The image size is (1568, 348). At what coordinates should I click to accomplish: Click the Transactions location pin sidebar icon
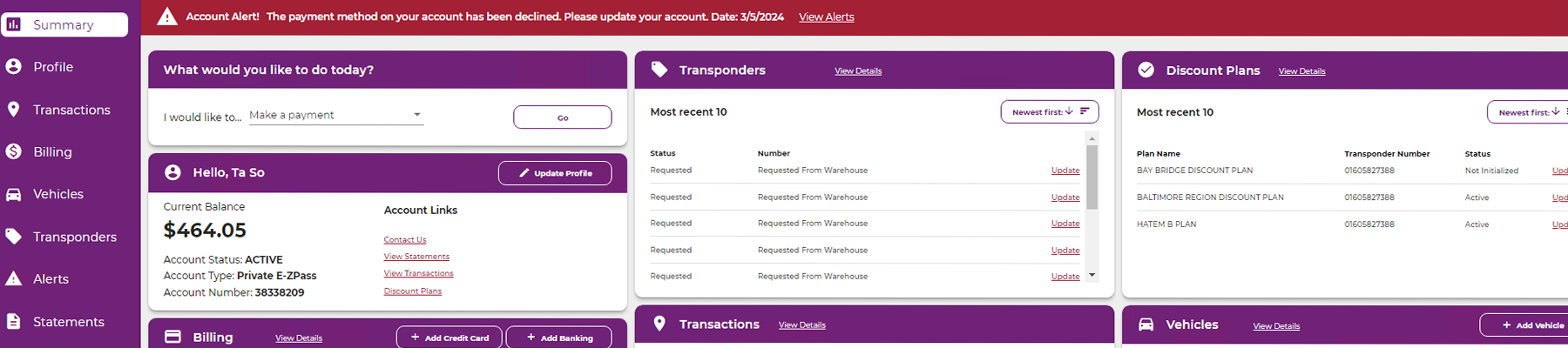14,110
